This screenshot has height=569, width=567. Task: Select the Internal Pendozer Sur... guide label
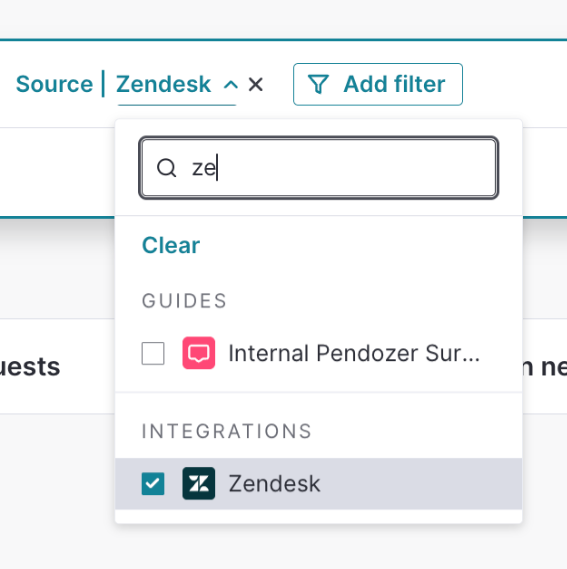pos(354,353)
